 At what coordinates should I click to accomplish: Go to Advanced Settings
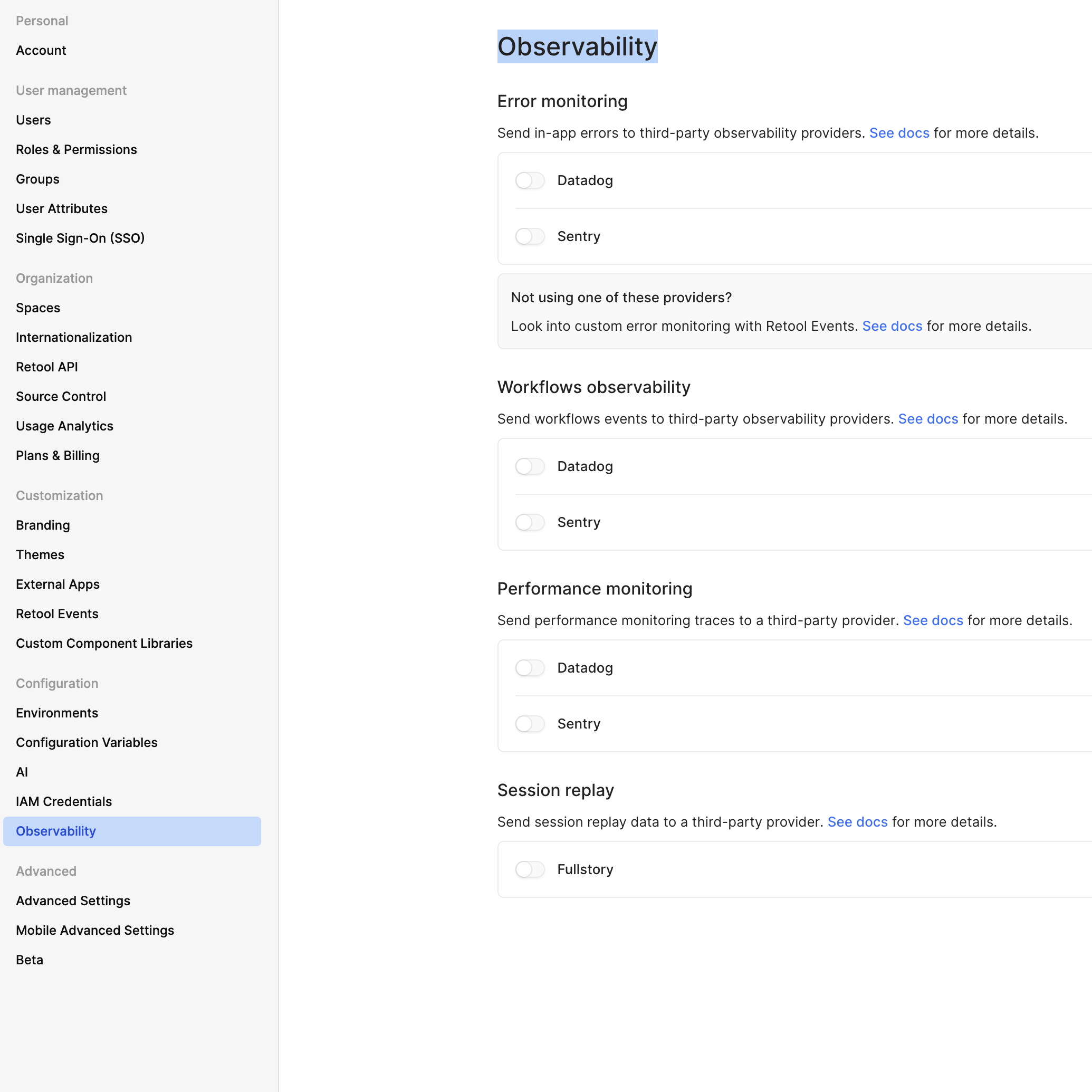(73, 901)
